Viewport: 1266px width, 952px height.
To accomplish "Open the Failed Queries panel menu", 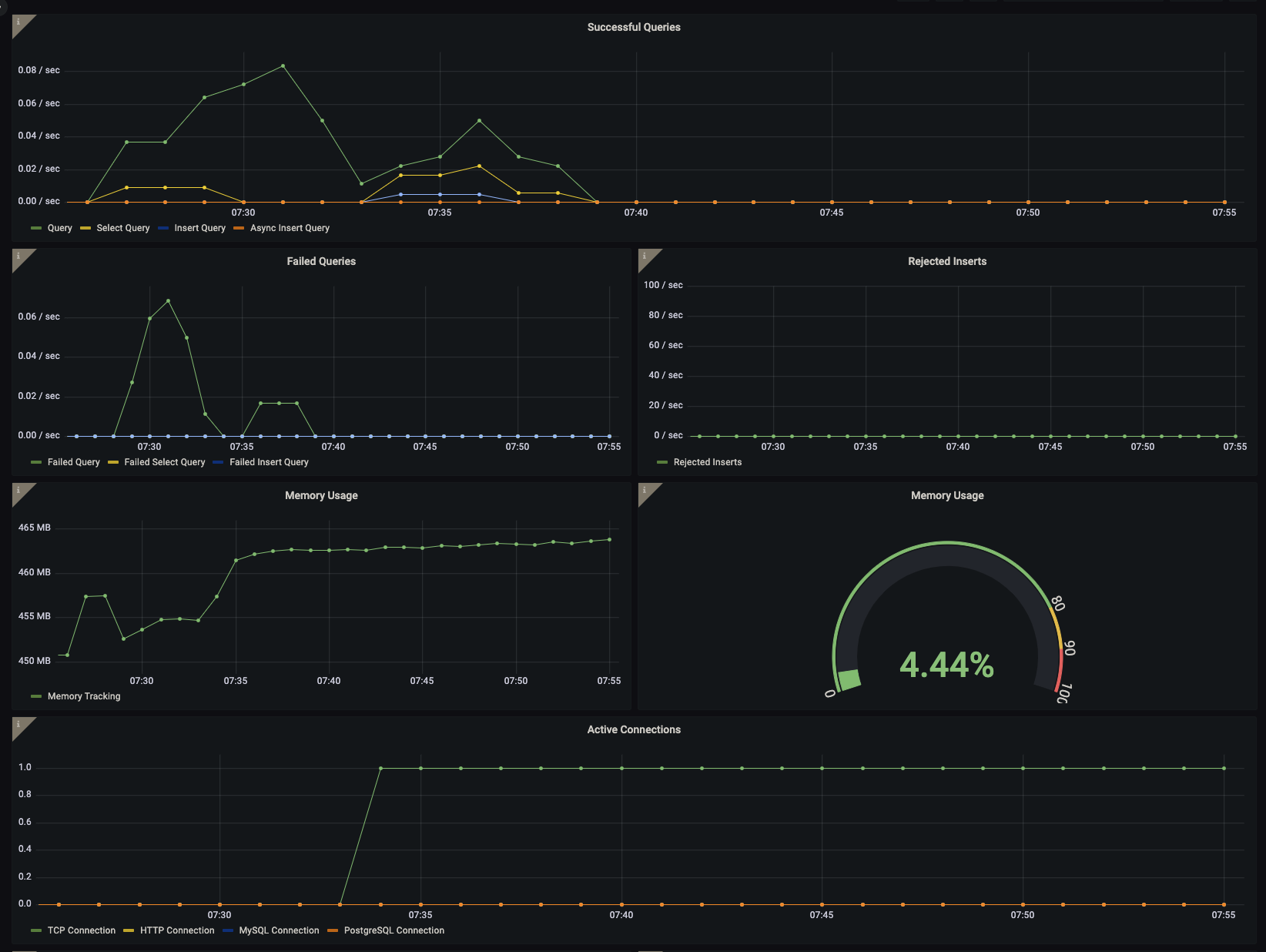I will [x=320, y=261].
